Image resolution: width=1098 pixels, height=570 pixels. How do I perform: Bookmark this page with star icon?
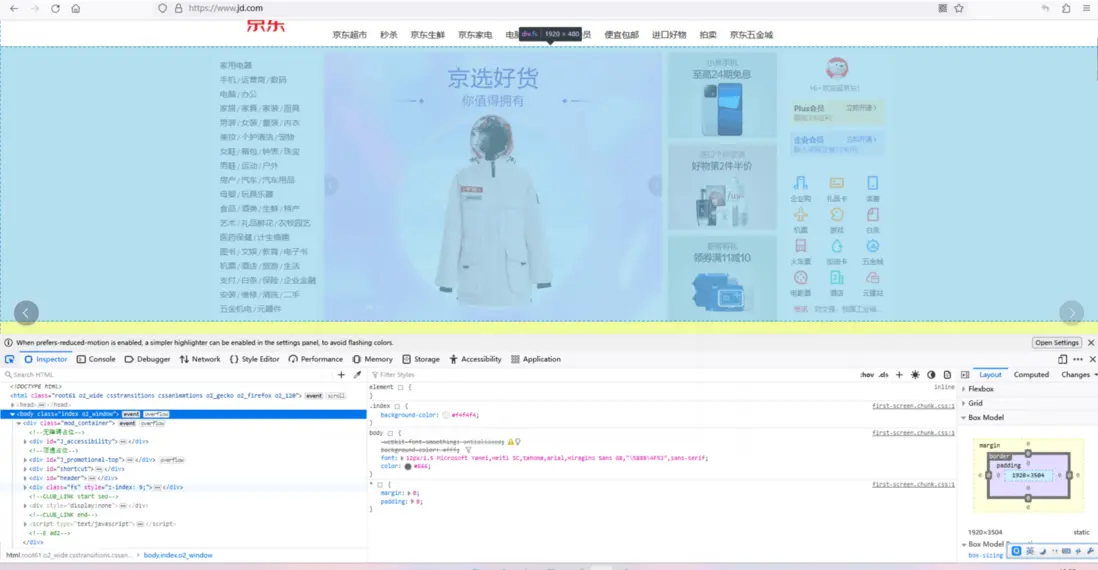pyautogui.click(x=959, y=8)
